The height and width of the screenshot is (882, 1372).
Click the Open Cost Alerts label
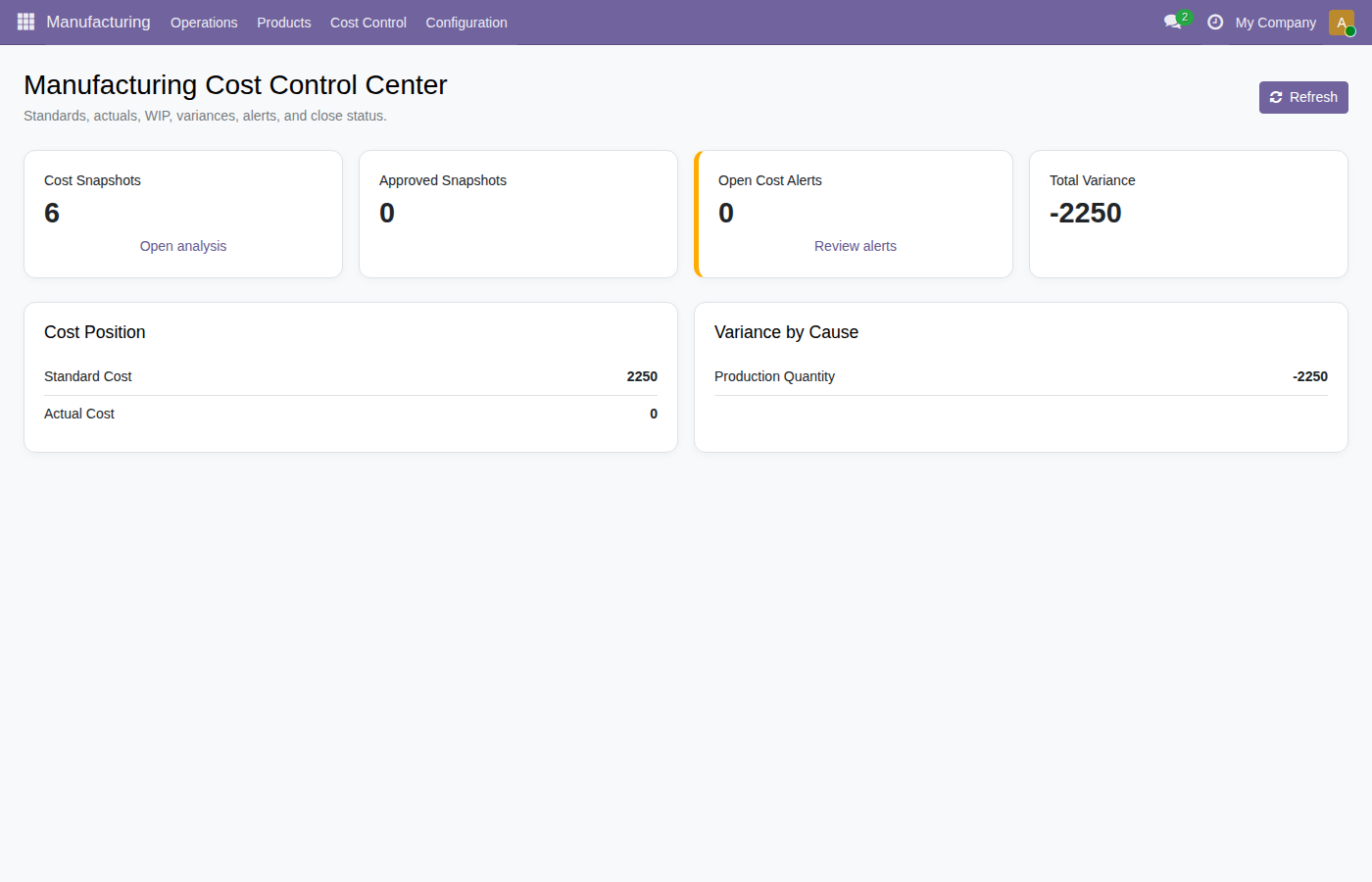[x=770, y=180]
